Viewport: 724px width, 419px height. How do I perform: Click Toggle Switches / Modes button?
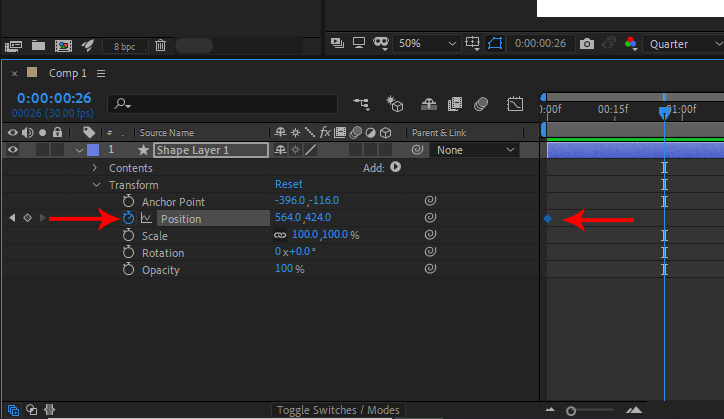[338, 410]
